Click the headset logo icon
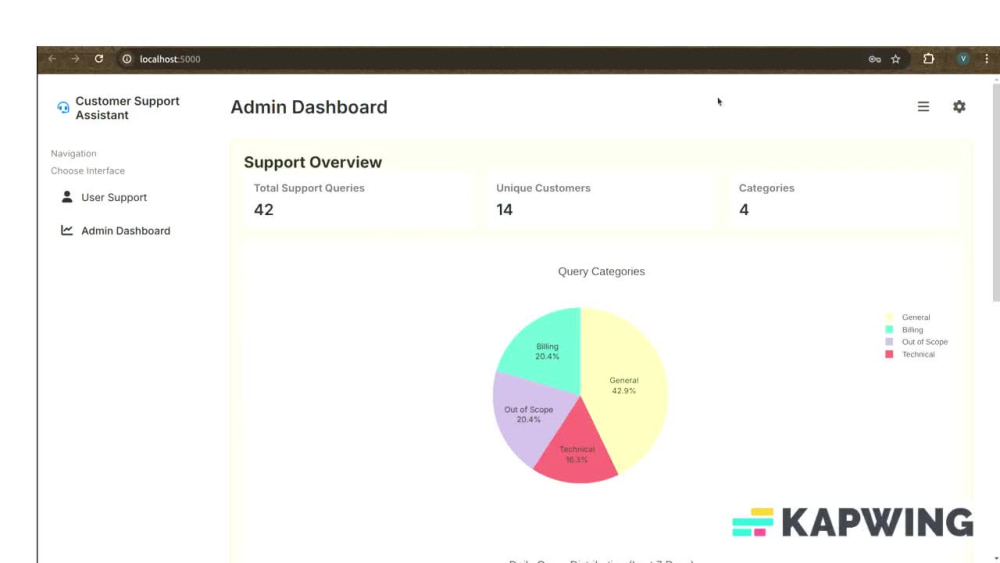Image resolution: width=1000 pixels, height=563 pixels. pos(63,107)
